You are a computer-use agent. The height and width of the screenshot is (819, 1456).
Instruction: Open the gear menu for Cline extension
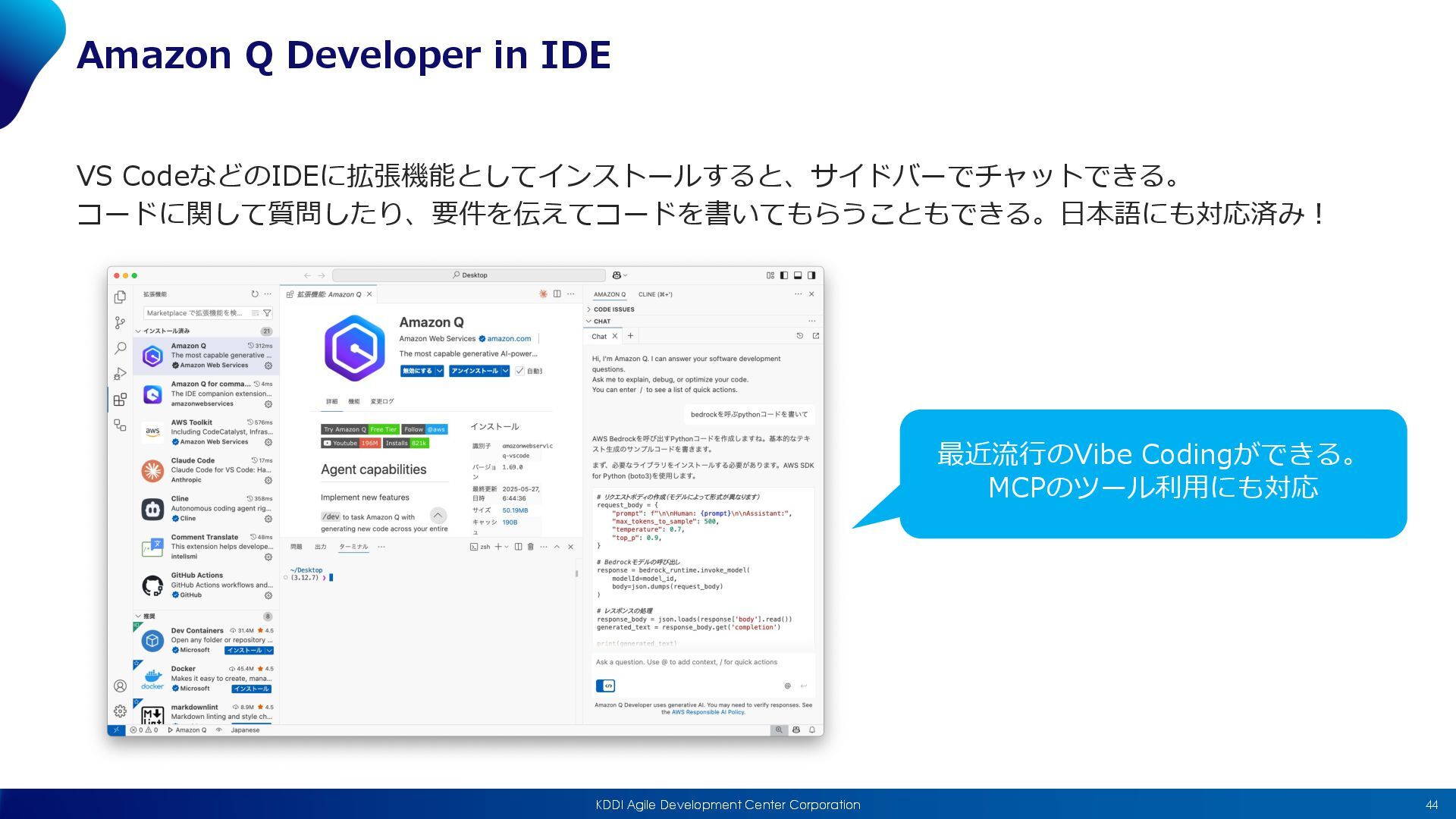(268, 519)
